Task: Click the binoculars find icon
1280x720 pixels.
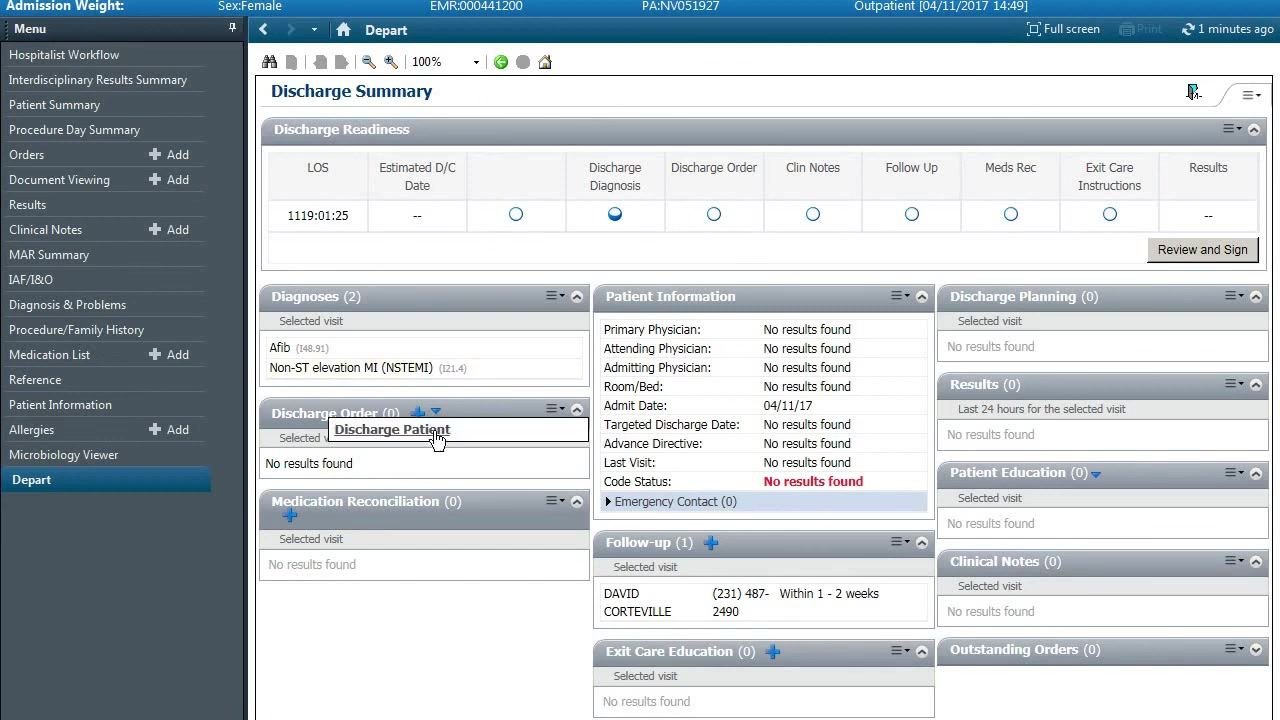Action: pyautogui.click(x=270, y=62)
